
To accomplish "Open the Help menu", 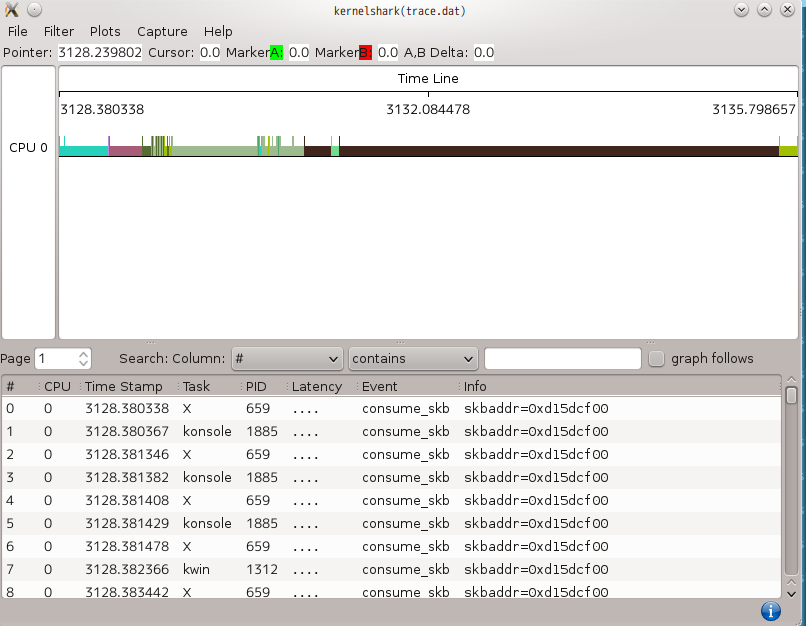I will coord(218,31).
